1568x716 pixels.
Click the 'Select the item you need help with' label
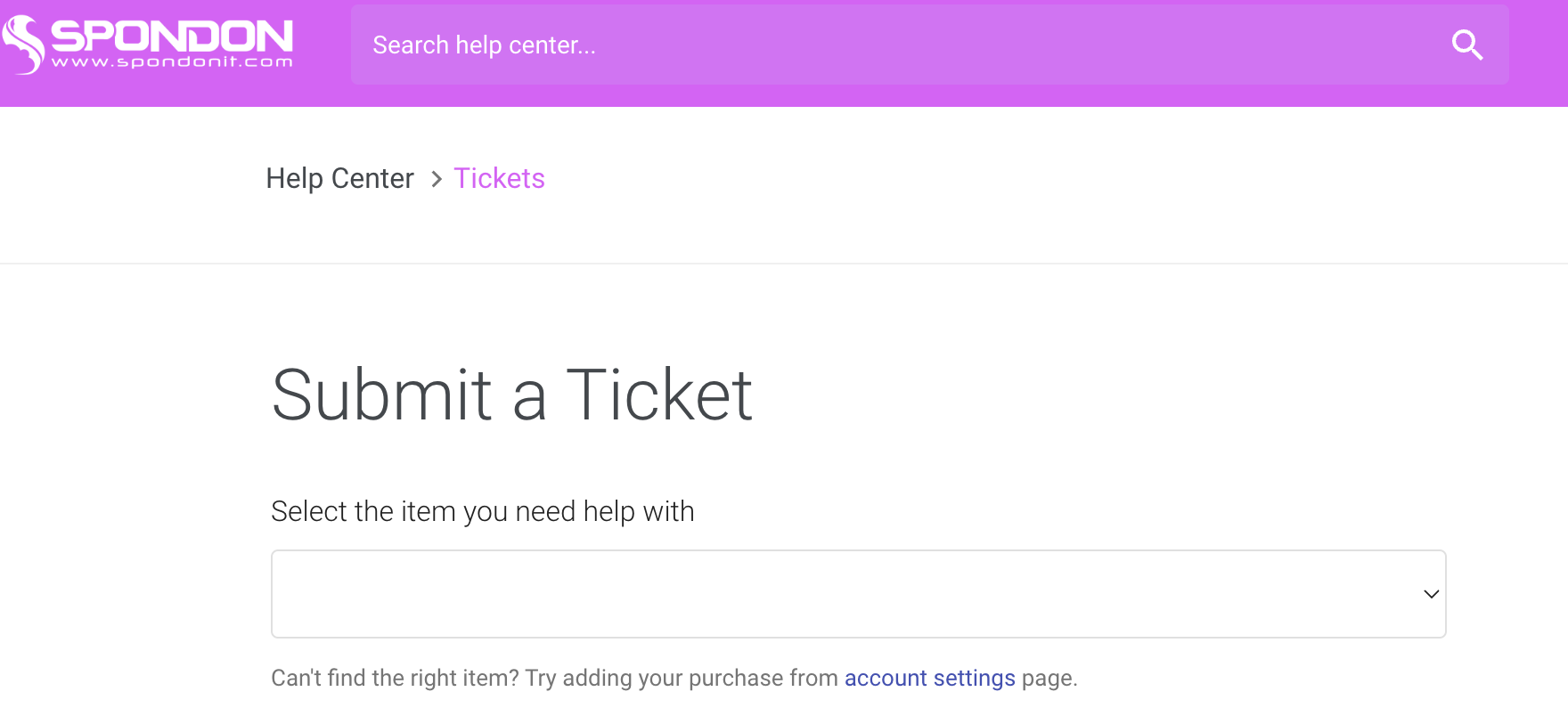(482, 511)
